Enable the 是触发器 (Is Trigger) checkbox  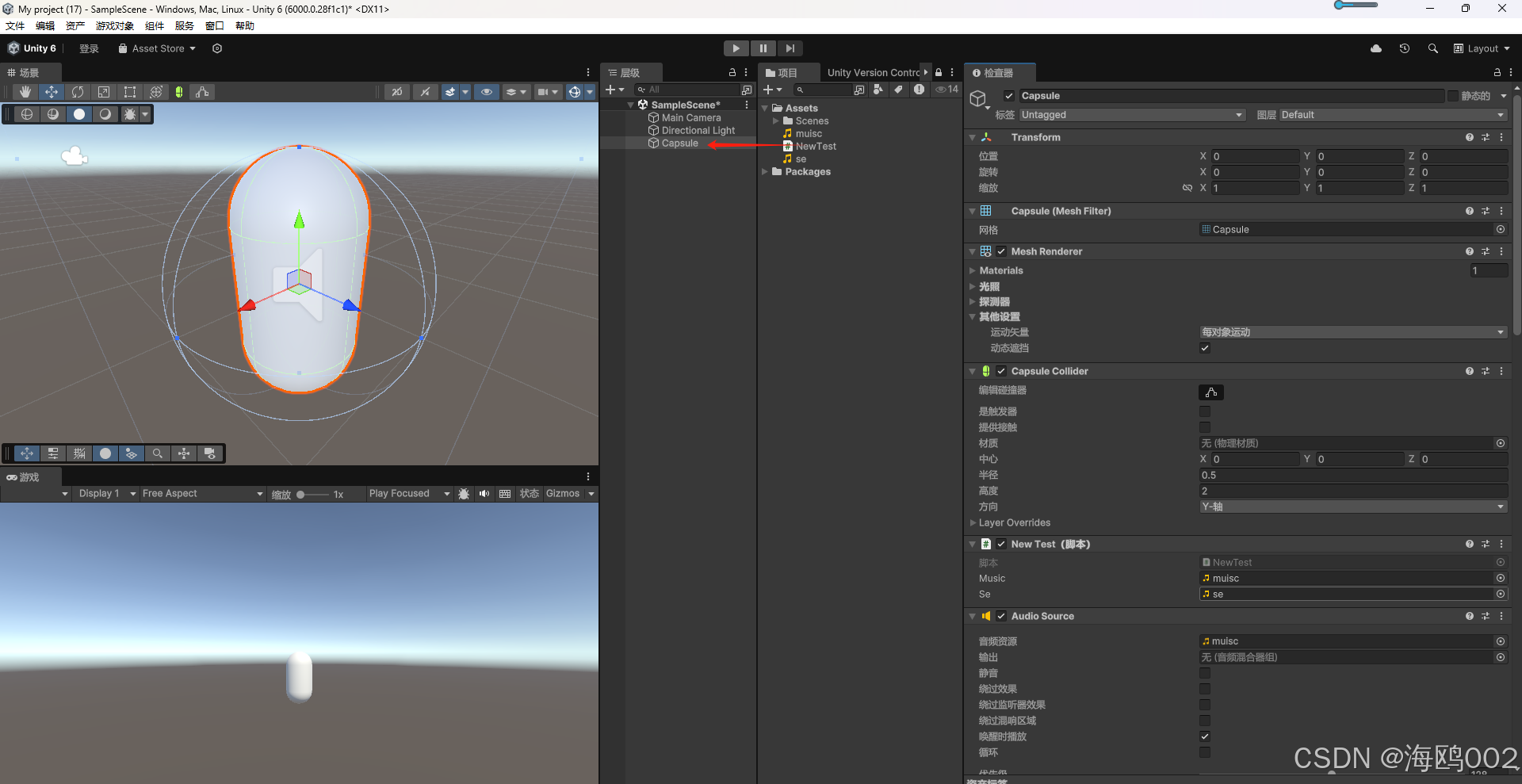[1205, 411]
